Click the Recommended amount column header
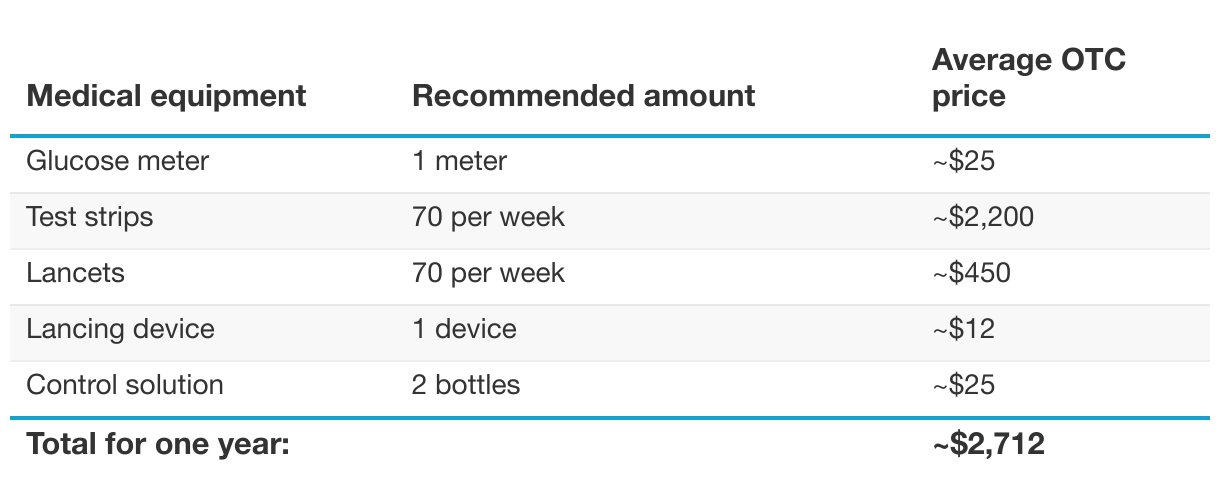The width and height of the screenshot is (1220, 486). point(583,96)
